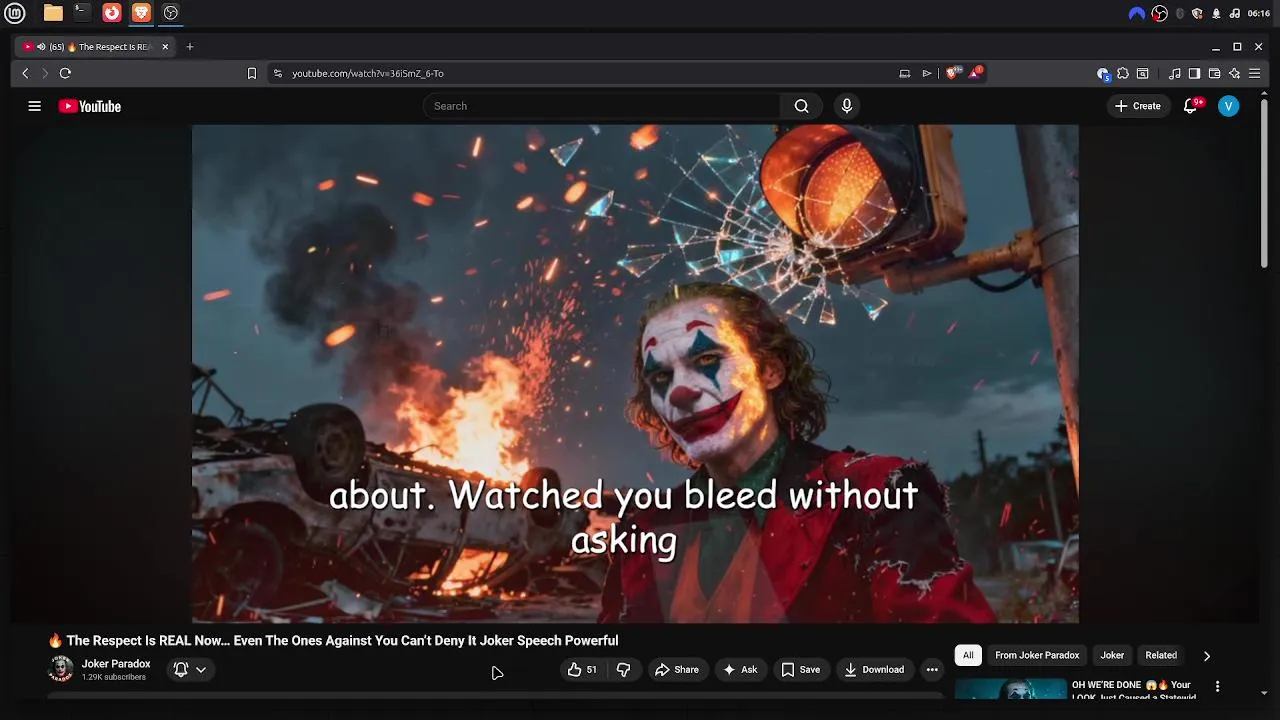This screenshot has height=720, width=1280.
Task: Mute the tab using its speaker icon
Action: point(42,47)
